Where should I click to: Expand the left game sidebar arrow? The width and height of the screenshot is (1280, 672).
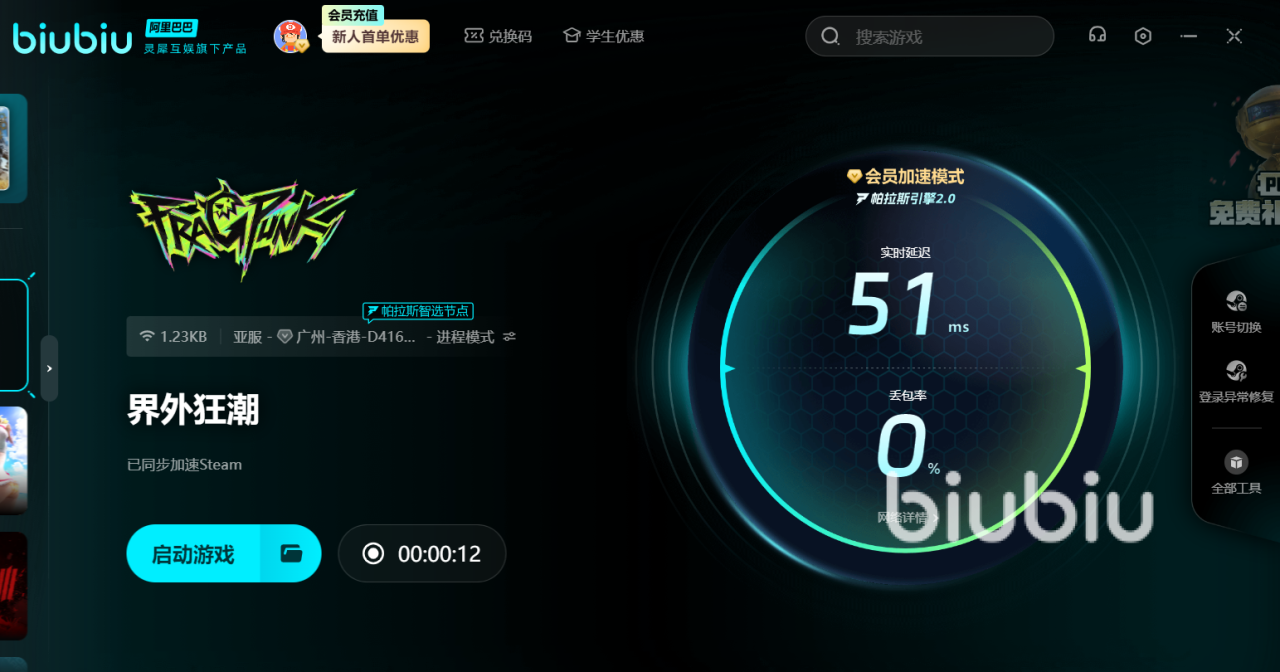[x=49, y=368]
